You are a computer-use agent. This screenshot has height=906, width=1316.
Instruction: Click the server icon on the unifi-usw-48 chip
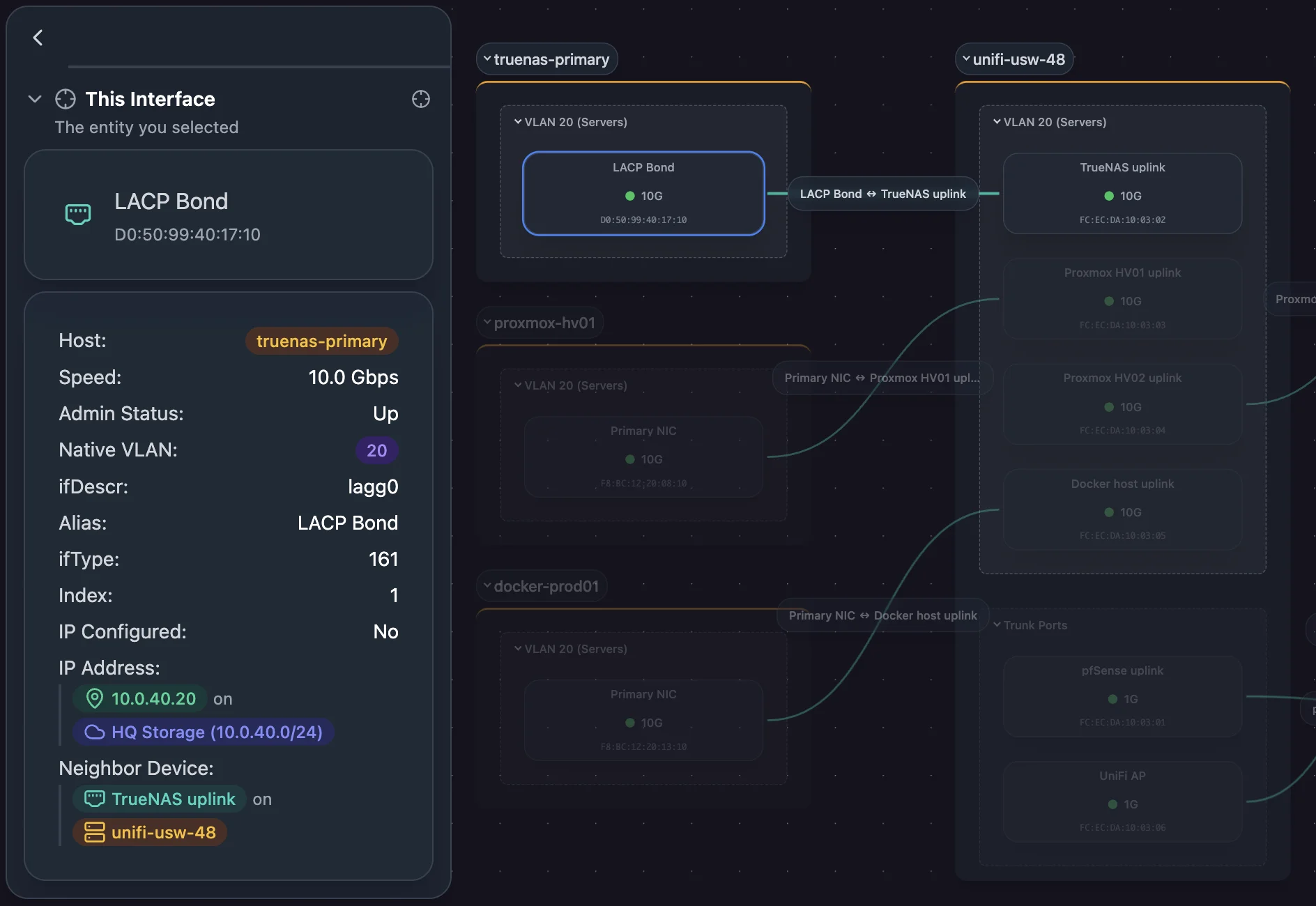point(95,832)
